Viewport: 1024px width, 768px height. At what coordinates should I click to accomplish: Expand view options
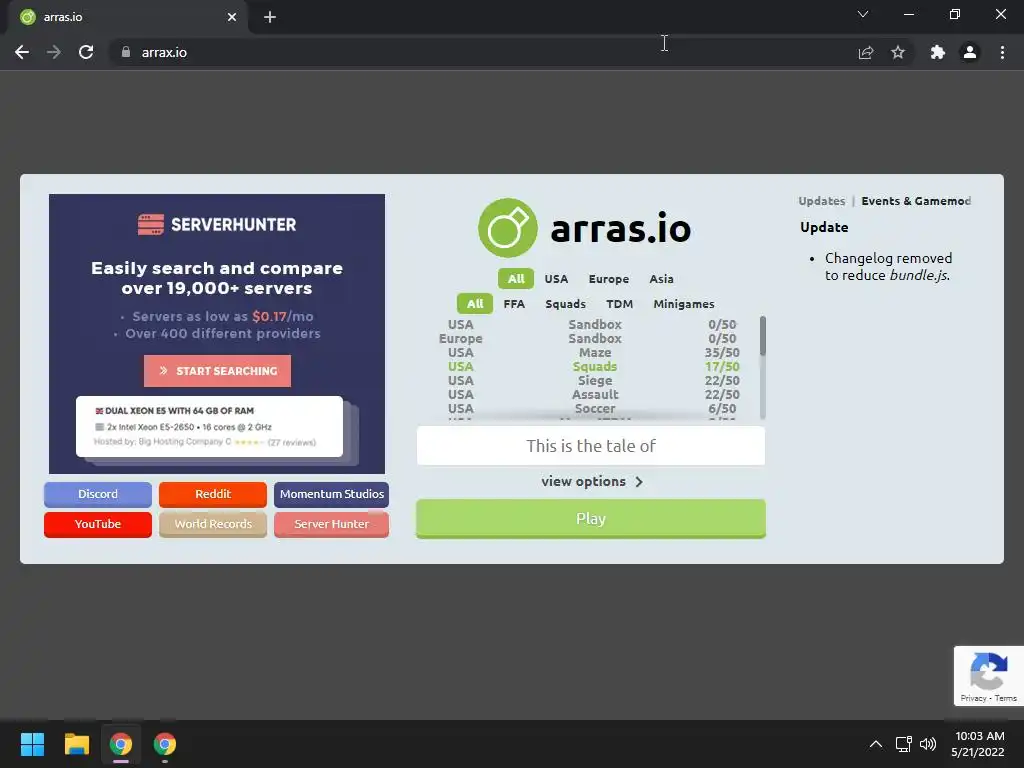tap(592, 481)
